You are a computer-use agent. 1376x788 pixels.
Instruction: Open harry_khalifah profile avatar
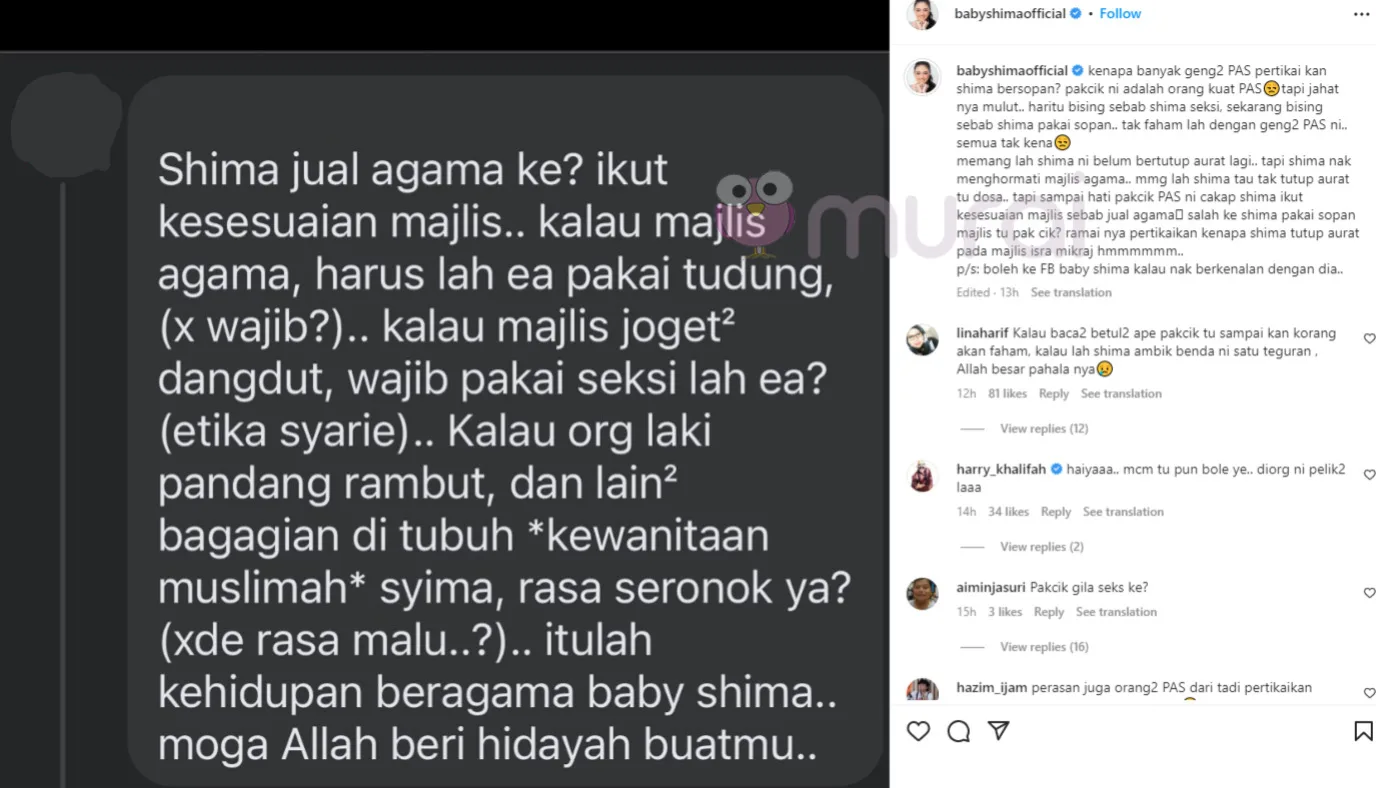tap(922, 477)
